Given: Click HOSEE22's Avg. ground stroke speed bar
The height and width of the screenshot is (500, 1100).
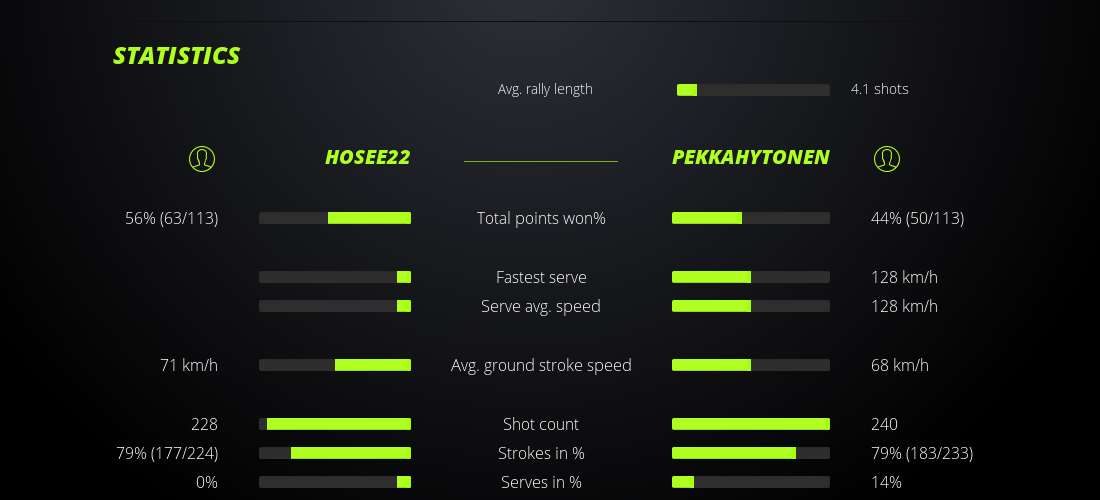Looking at the screenshot, I should tap(335, 365).
